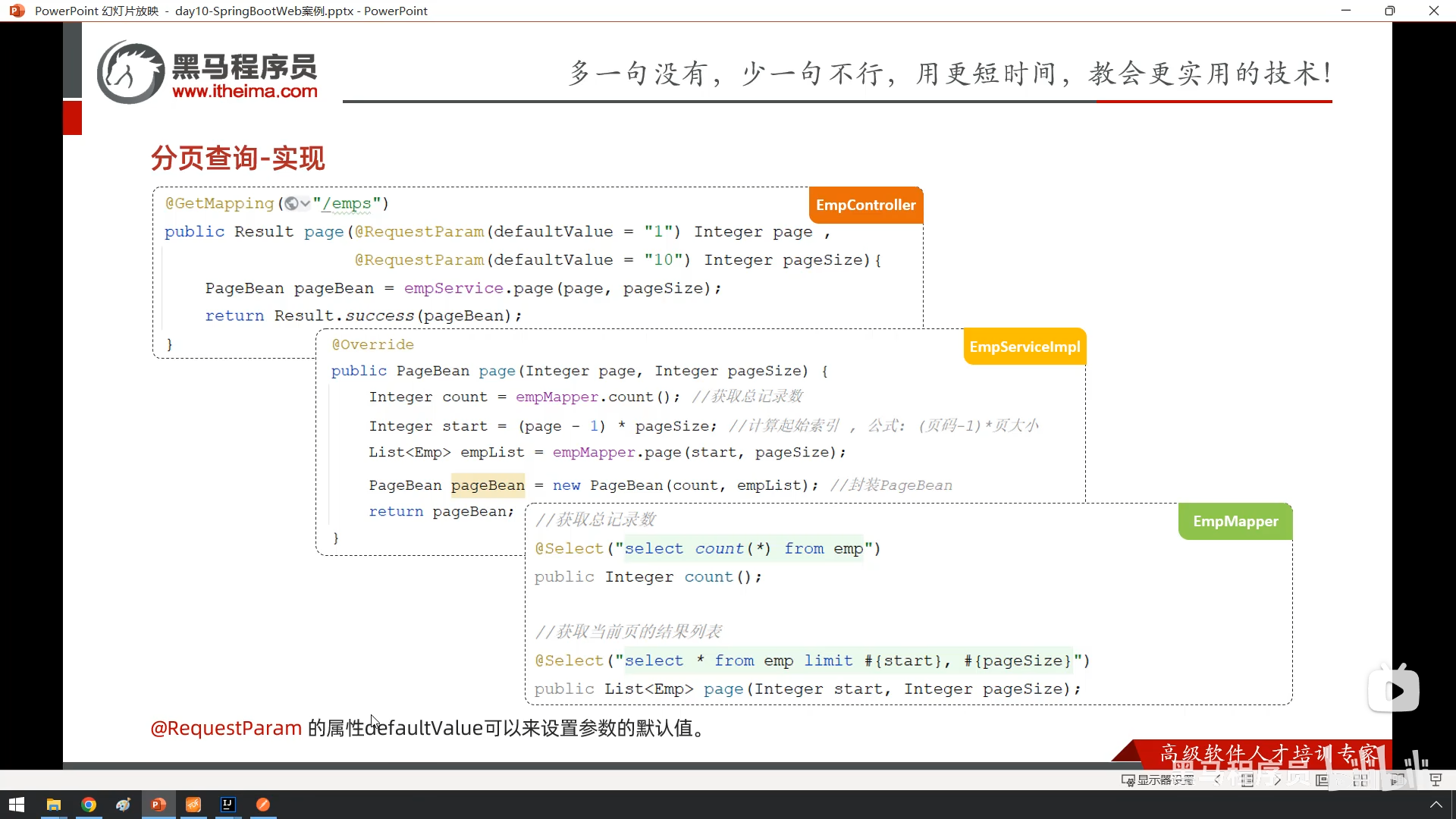Viewport: 1456px width, 819px height.
Task: Launch Google Chrome from the taskbar
Action: [89, 805]
